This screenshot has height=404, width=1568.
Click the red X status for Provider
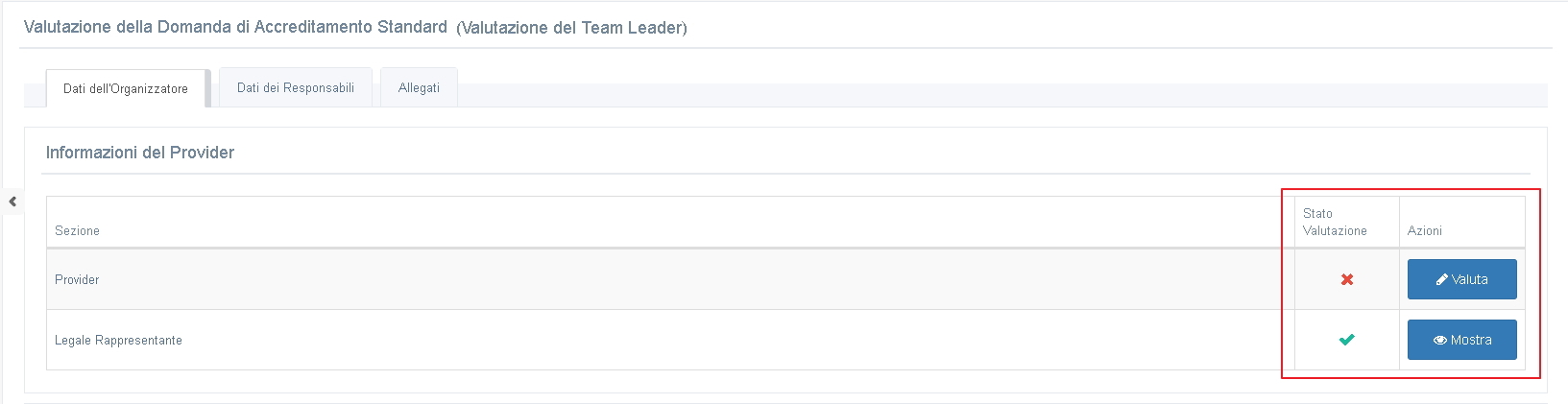pyautogui.click(x=1347, y=279)
